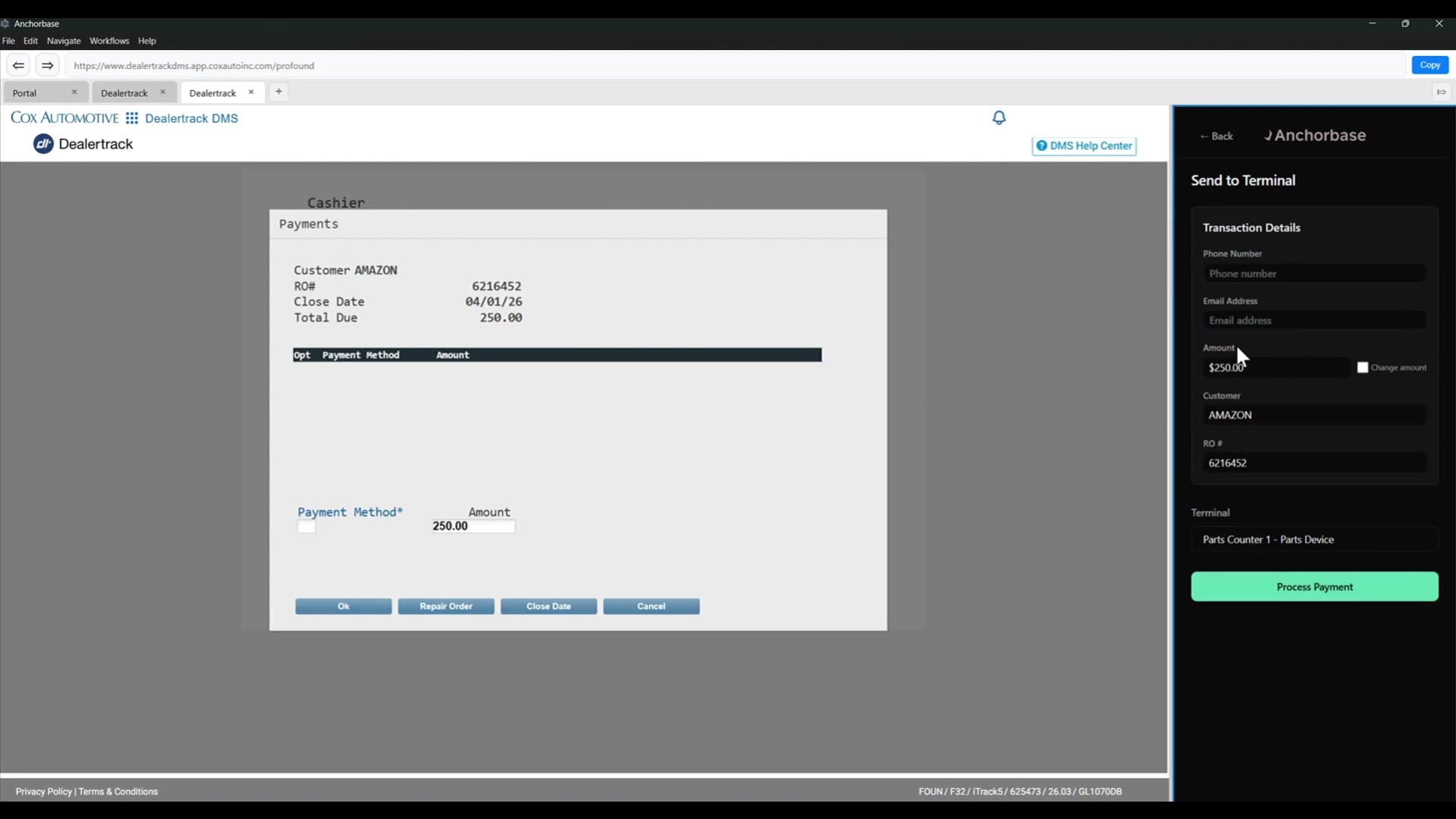1456x819 pixels.
Task: Close the active Dealertrack tab
Action: tap(251, 93)
